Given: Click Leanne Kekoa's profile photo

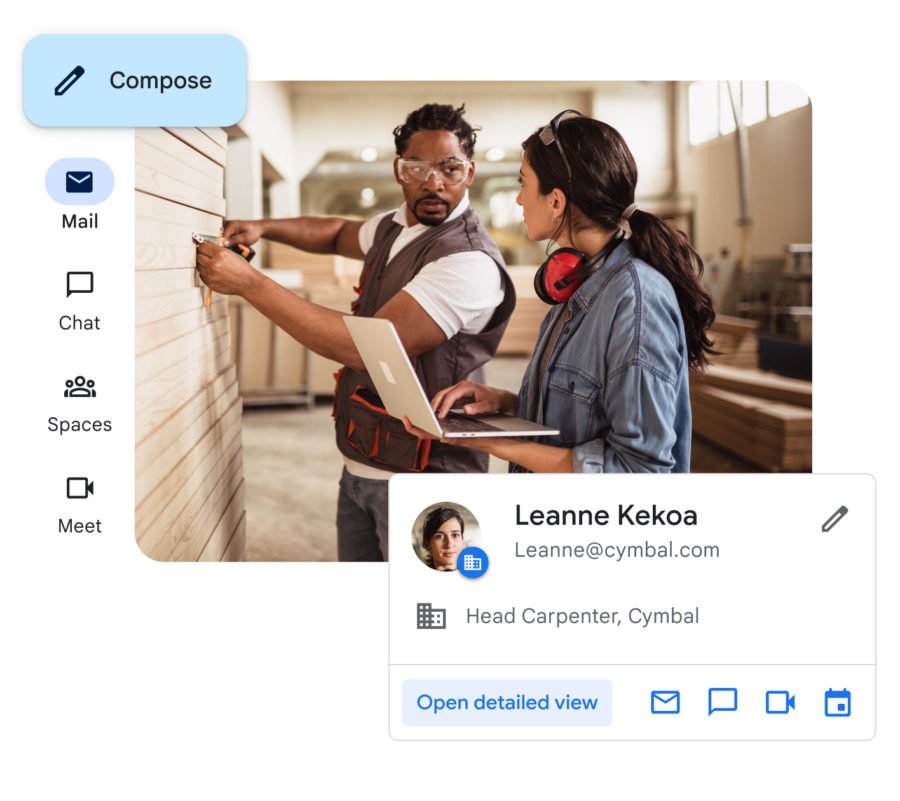Looking at the screenshot, I should (x=446, y=536).
